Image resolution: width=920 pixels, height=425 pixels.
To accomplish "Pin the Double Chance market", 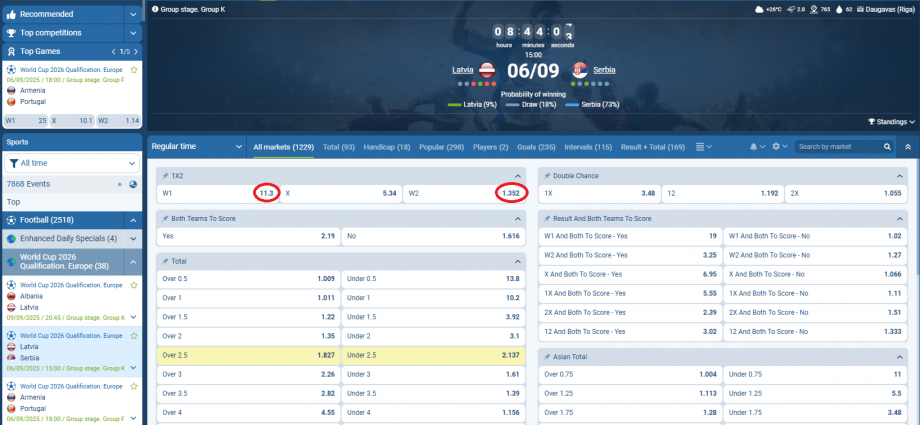I will pos(546,176).
